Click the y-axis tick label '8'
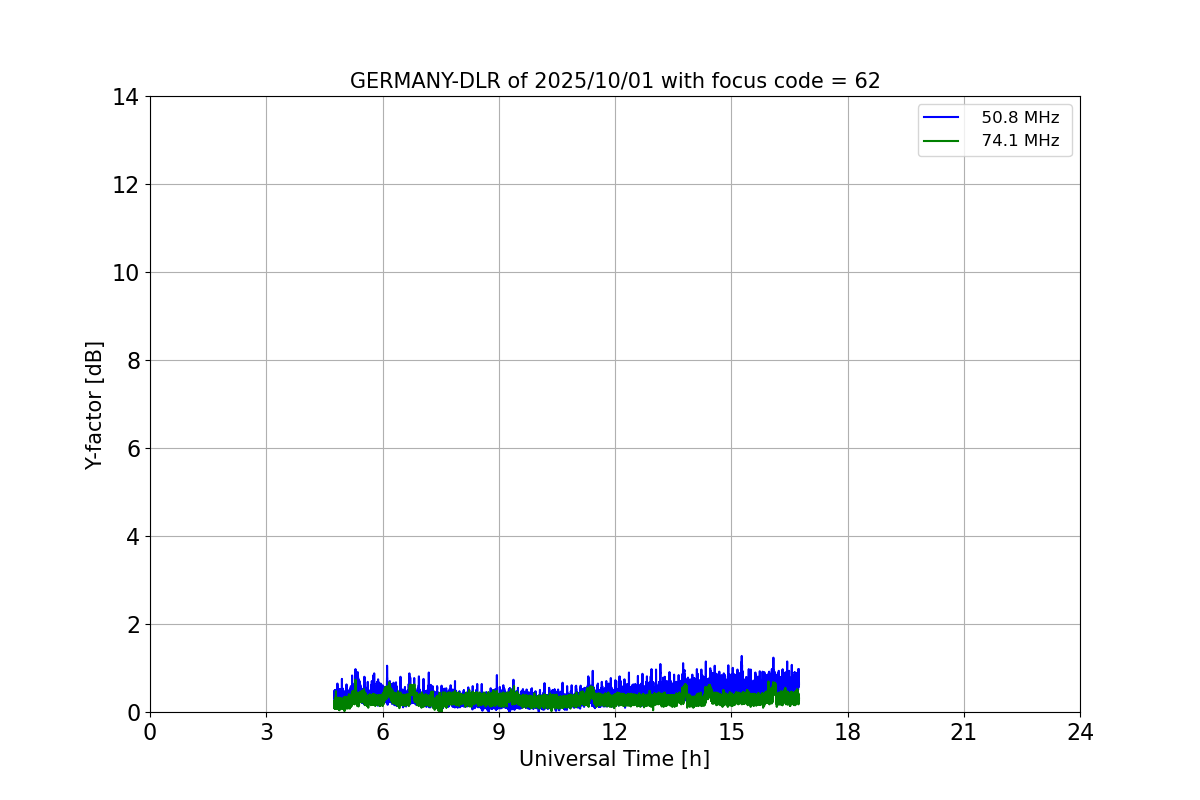The width and height of the screenshot is (1200, 800). point(132,361)
